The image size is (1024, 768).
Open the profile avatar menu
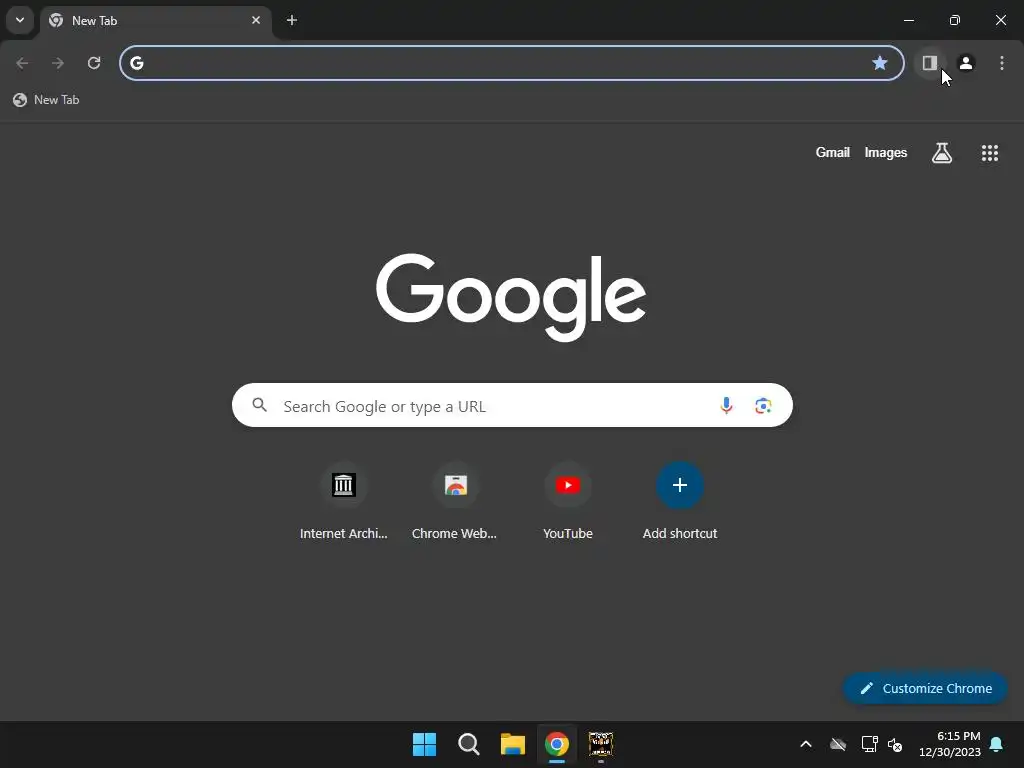pyautogui.click(x=966, y=63)
